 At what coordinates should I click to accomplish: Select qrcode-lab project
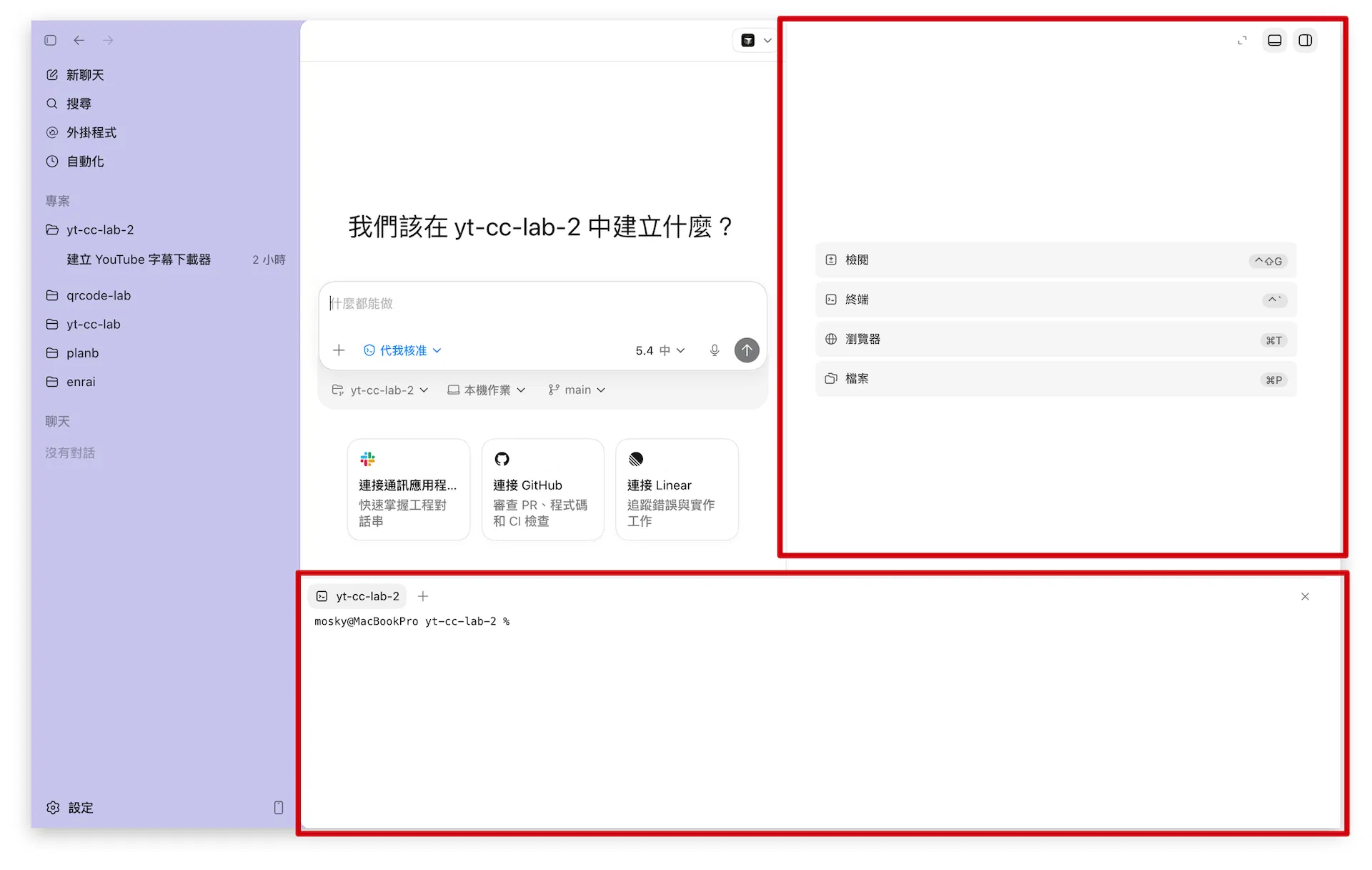pos(89,295)
